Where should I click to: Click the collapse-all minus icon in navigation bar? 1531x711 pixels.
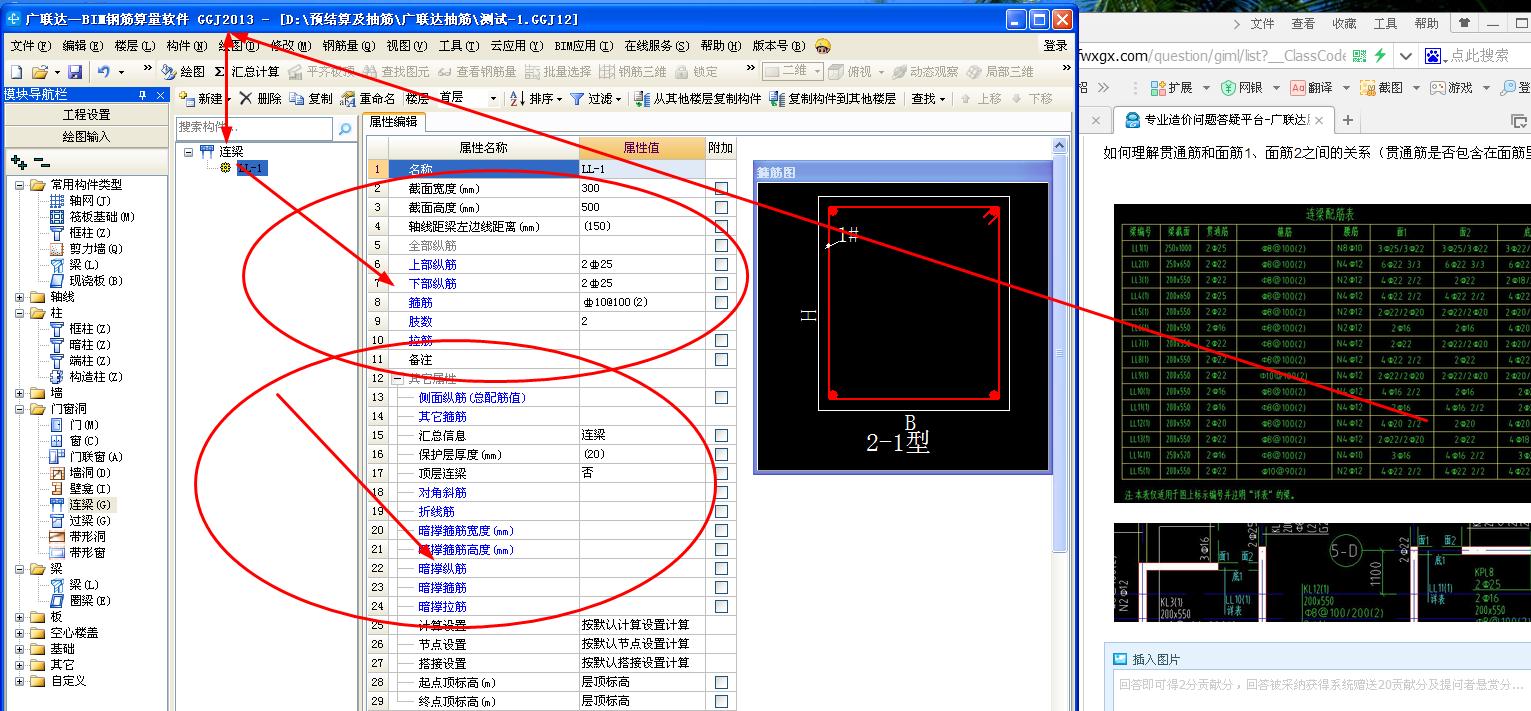coord(41,162)
